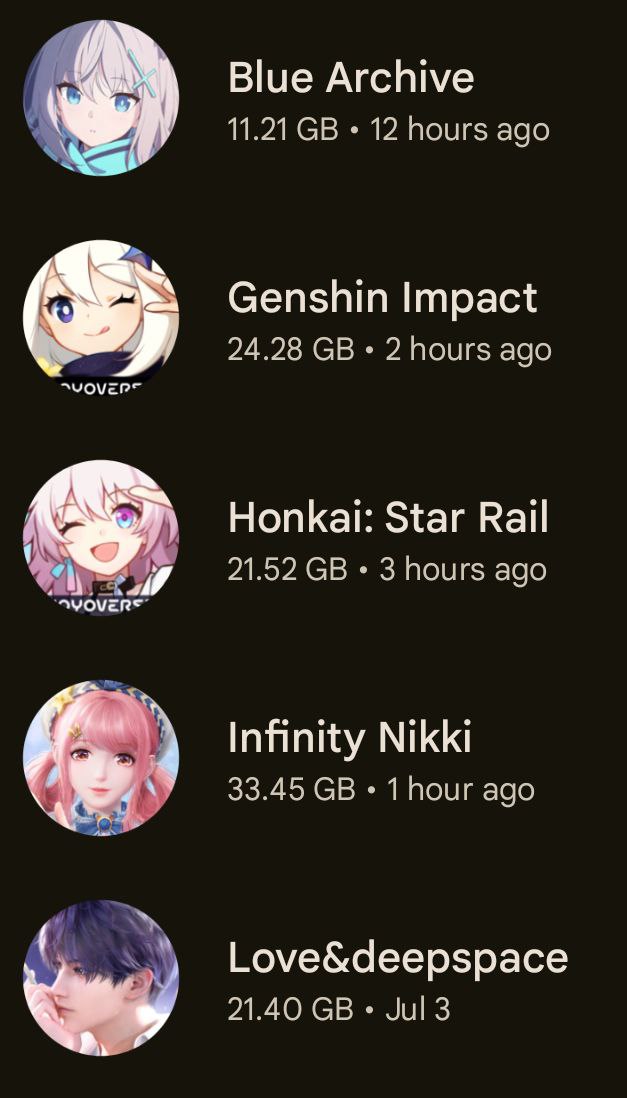Tap the Infinity Nikki app icon

click(101, 757)
